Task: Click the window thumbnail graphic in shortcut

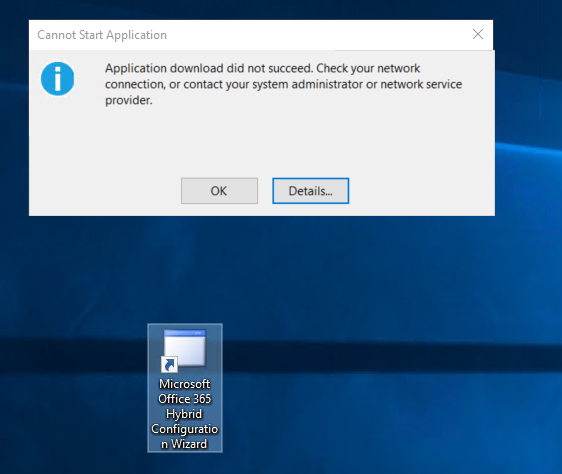Action: click(185, 348)
